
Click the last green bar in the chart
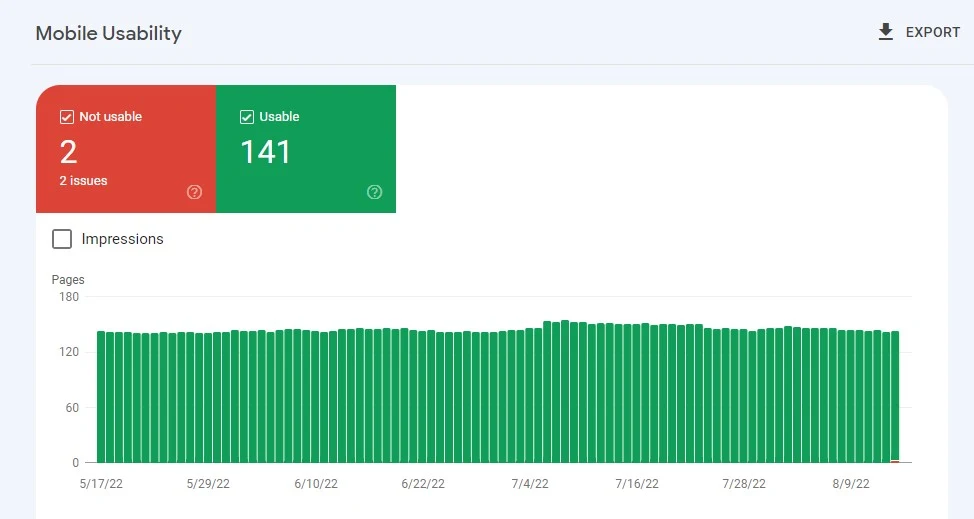click(895, 397)
